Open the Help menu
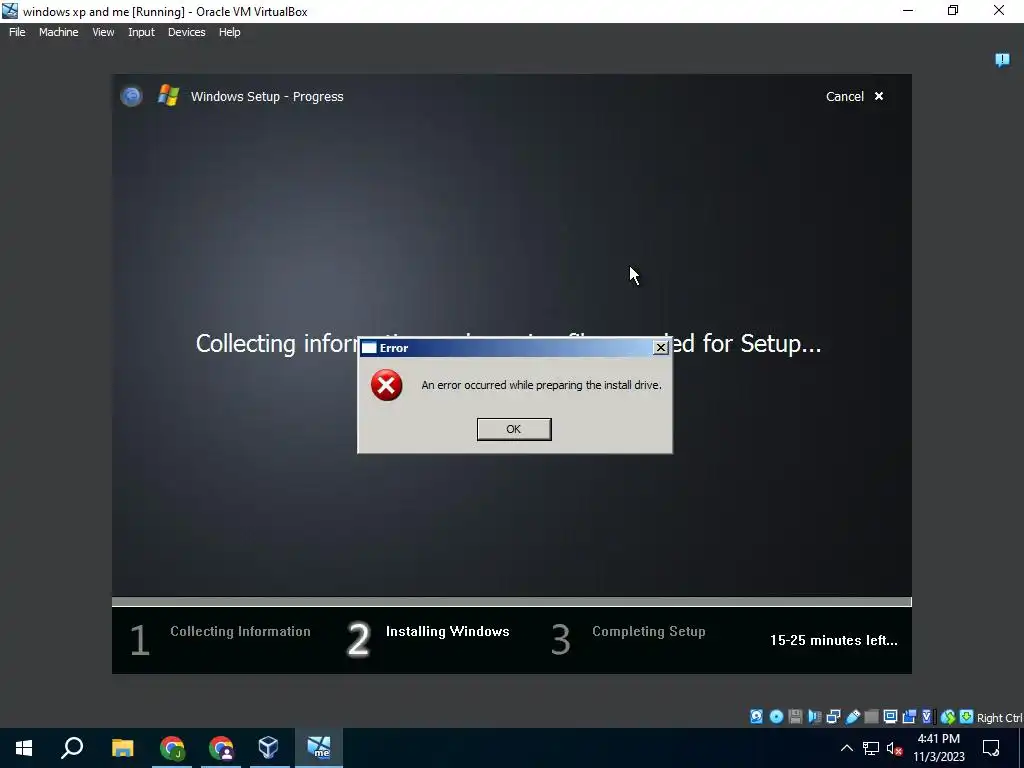The width and height of the screenshot is (1024, 768). click(x=229, y=32)
